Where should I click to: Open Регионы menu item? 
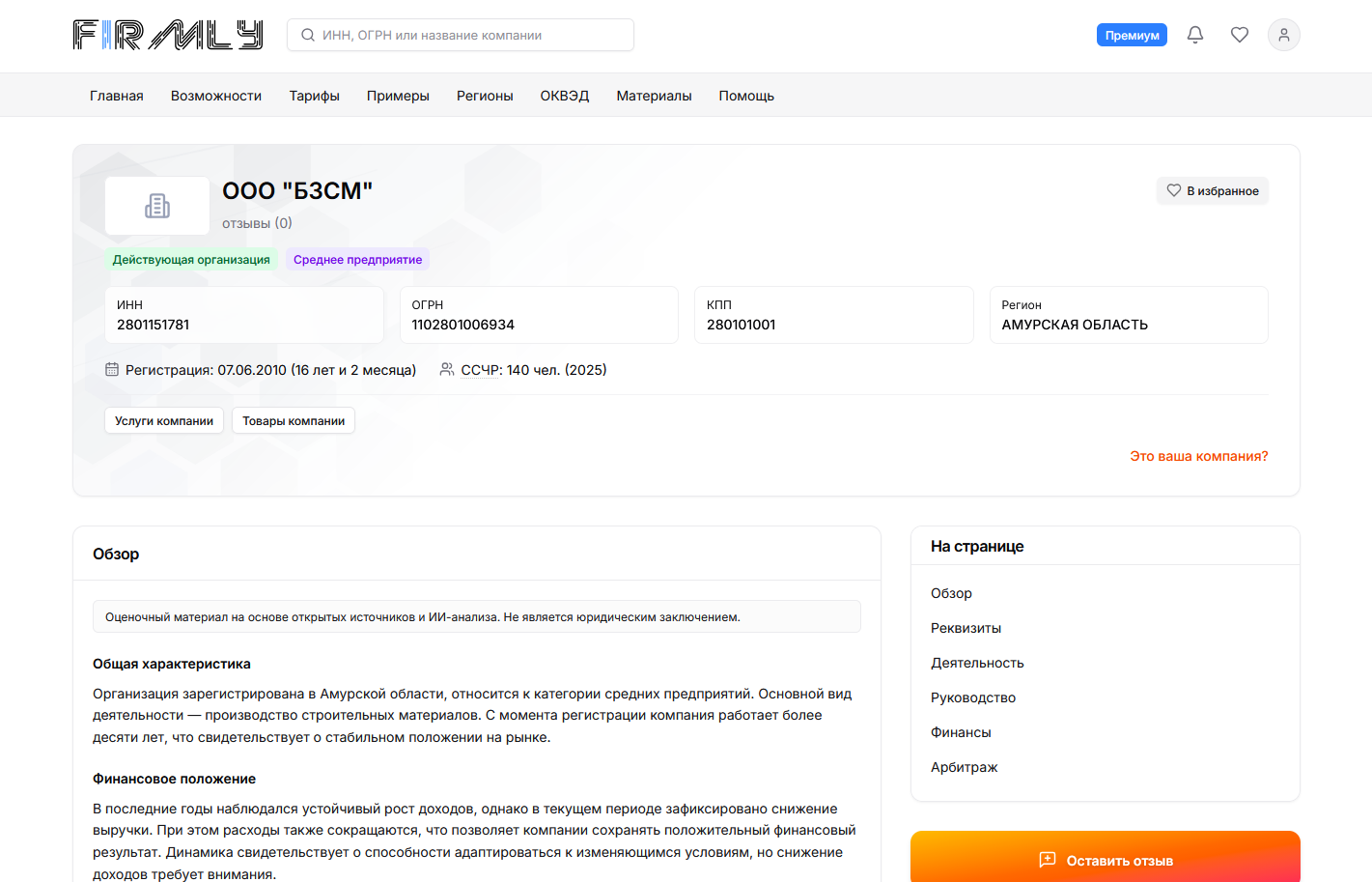[485, 96]
